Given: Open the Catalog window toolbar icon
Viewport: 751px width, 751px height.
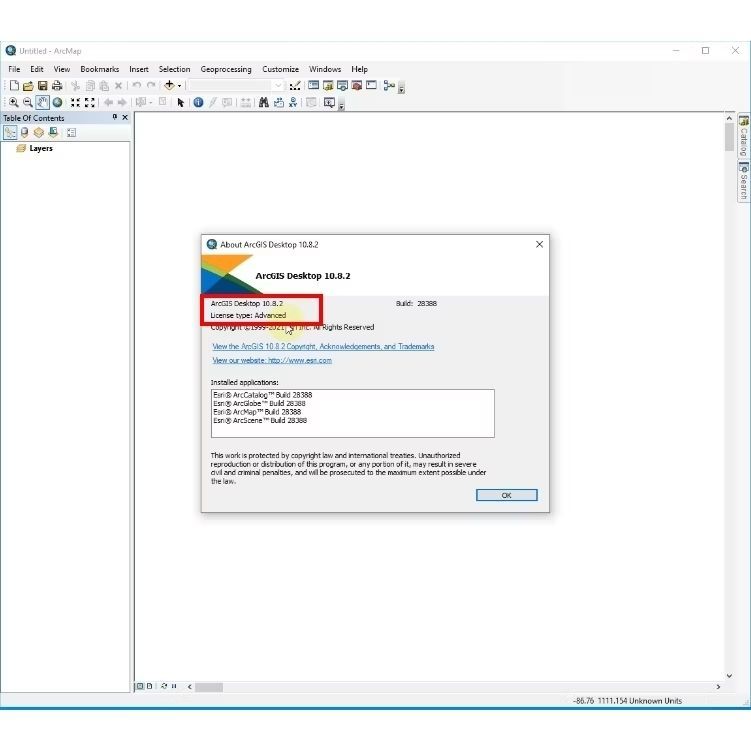Looking at the screenshot, I should [x=328, y=86].
